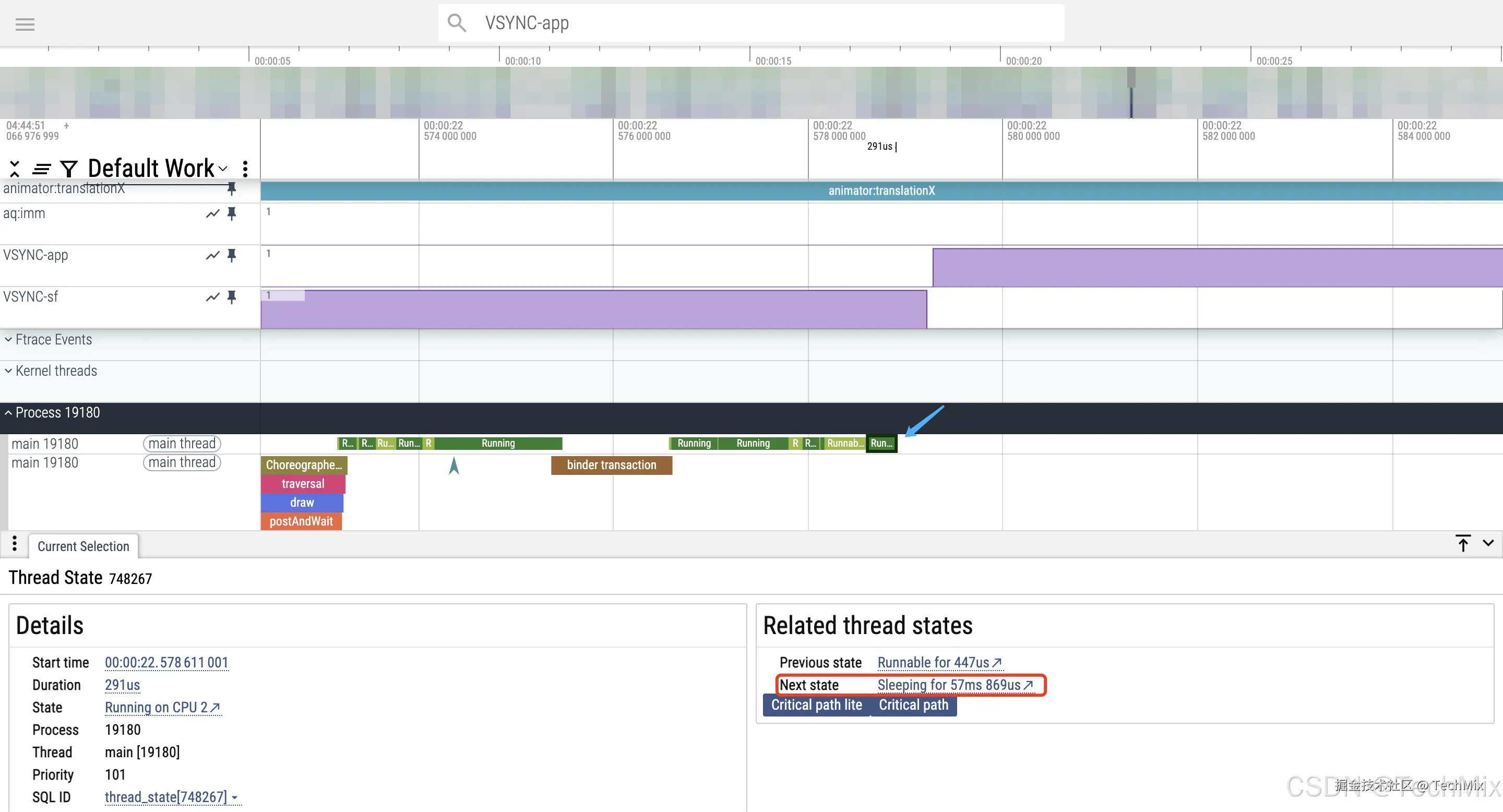Click the search magnifier icon
The image size is (1503, 812).
[x=457, y=23]
